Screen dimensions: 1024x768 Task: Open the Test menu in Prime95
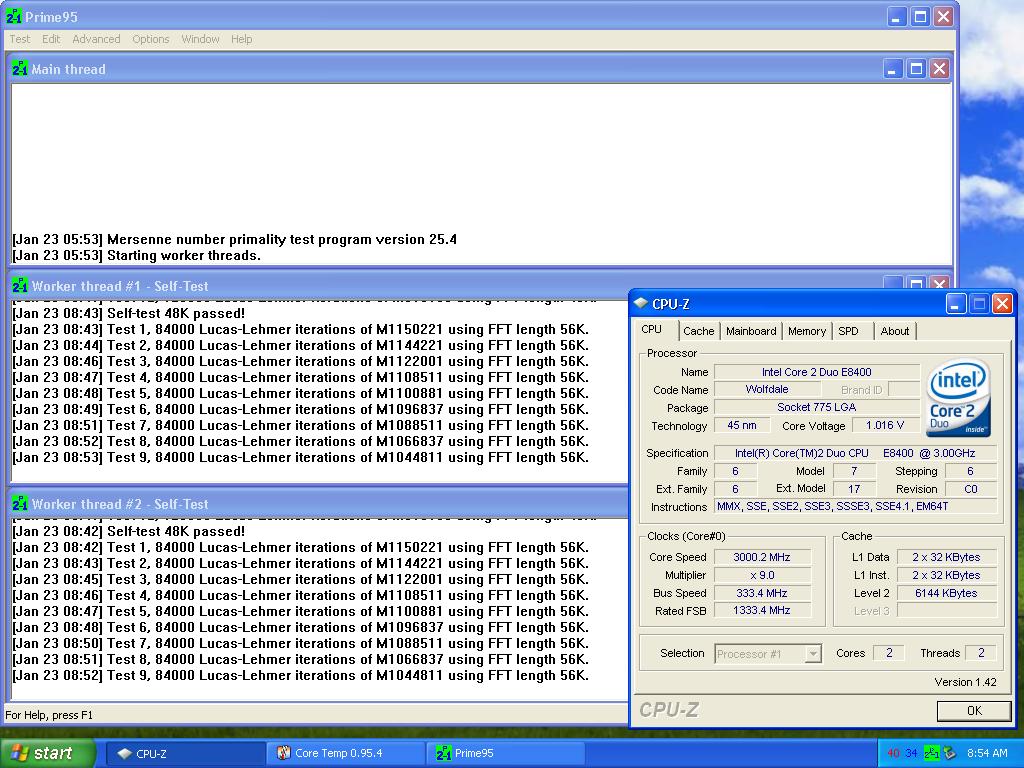(x=20, y=39)
